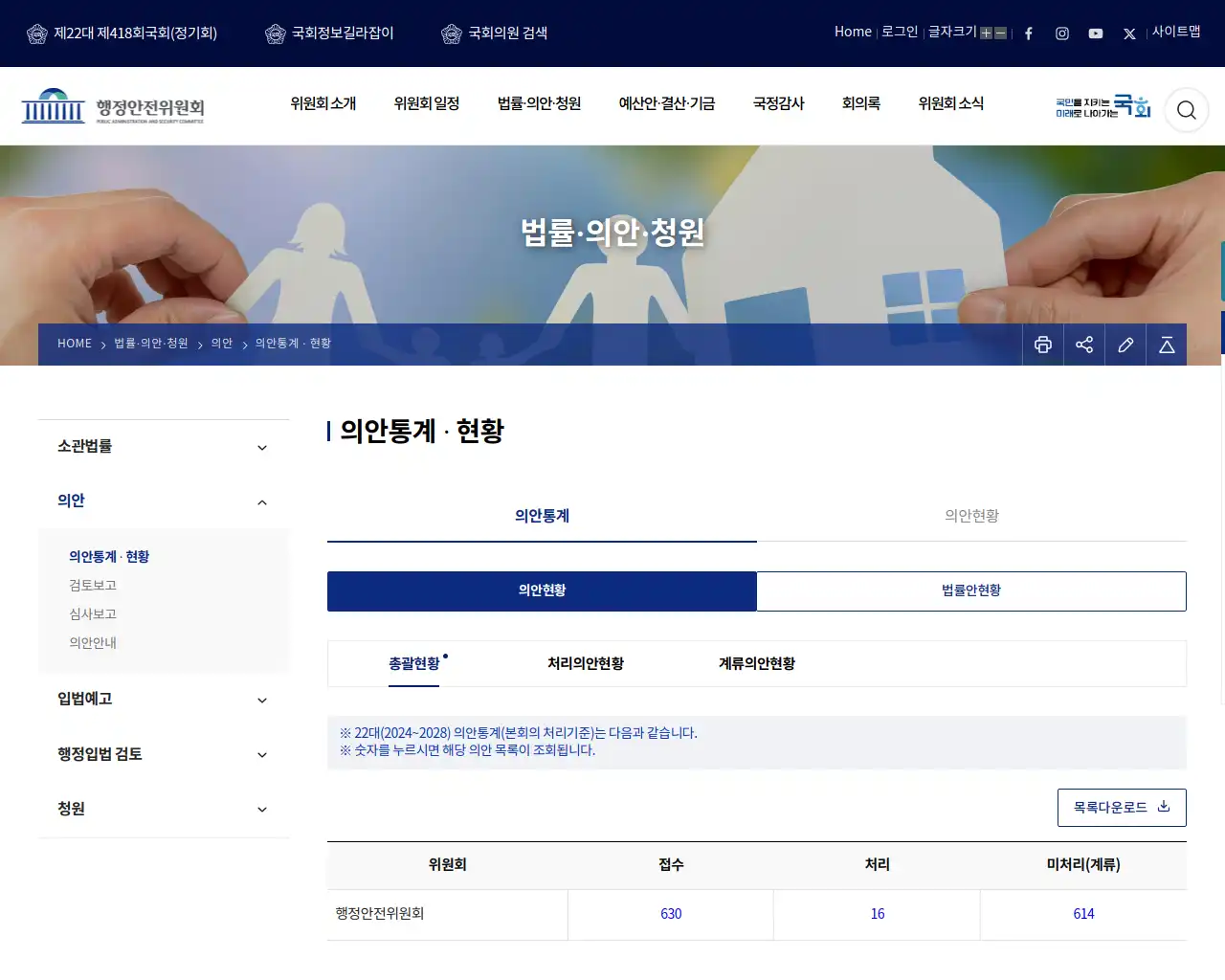This screenshot has height=980, width=1225.
Task: Open the 국회정보길라잡이 link
Action: [343, 33]
